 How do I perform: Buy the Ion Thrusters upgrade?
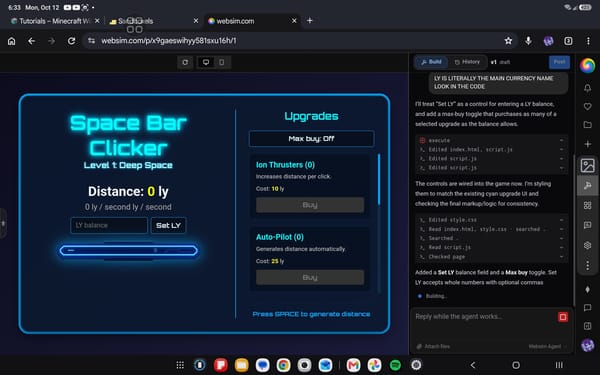tap(310, 205)
